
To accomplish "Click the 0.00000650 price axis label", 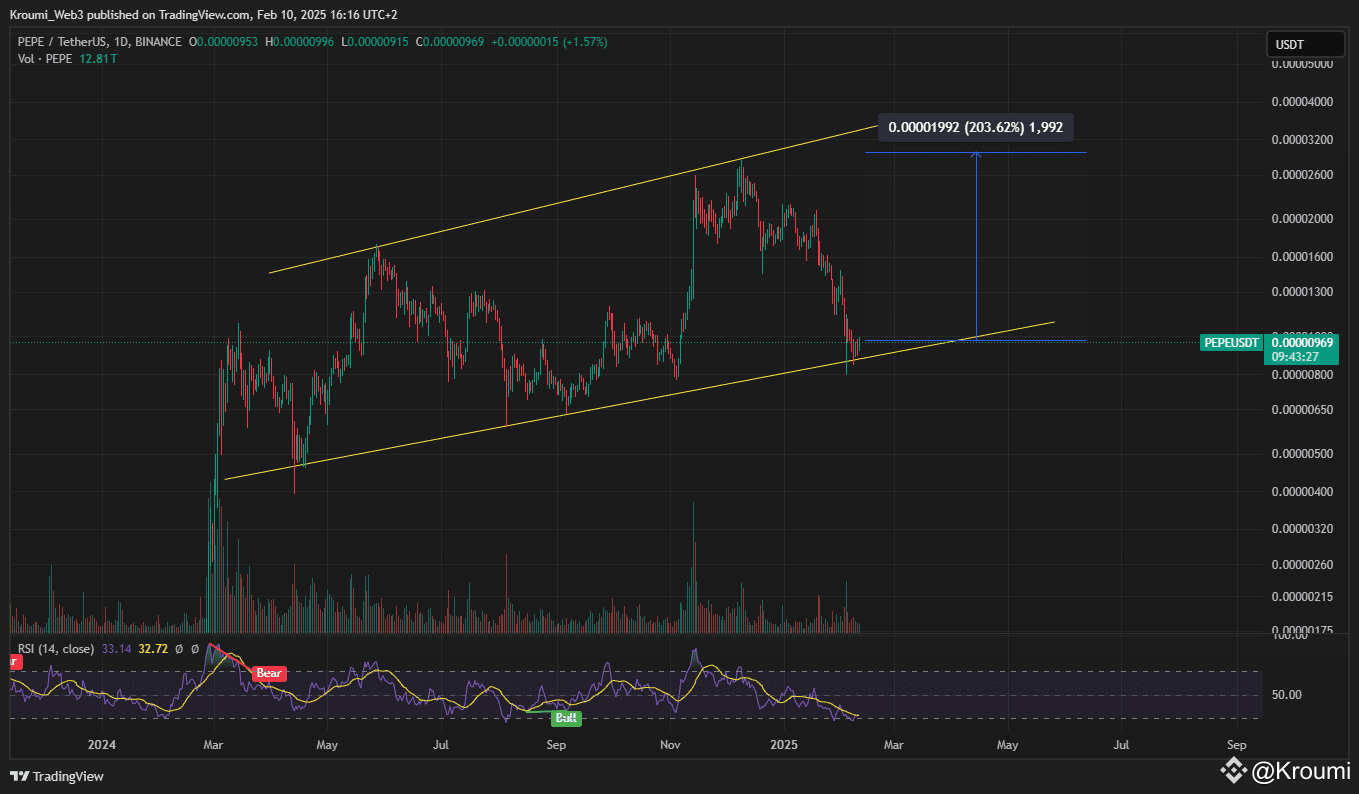I will point(1302,410).
